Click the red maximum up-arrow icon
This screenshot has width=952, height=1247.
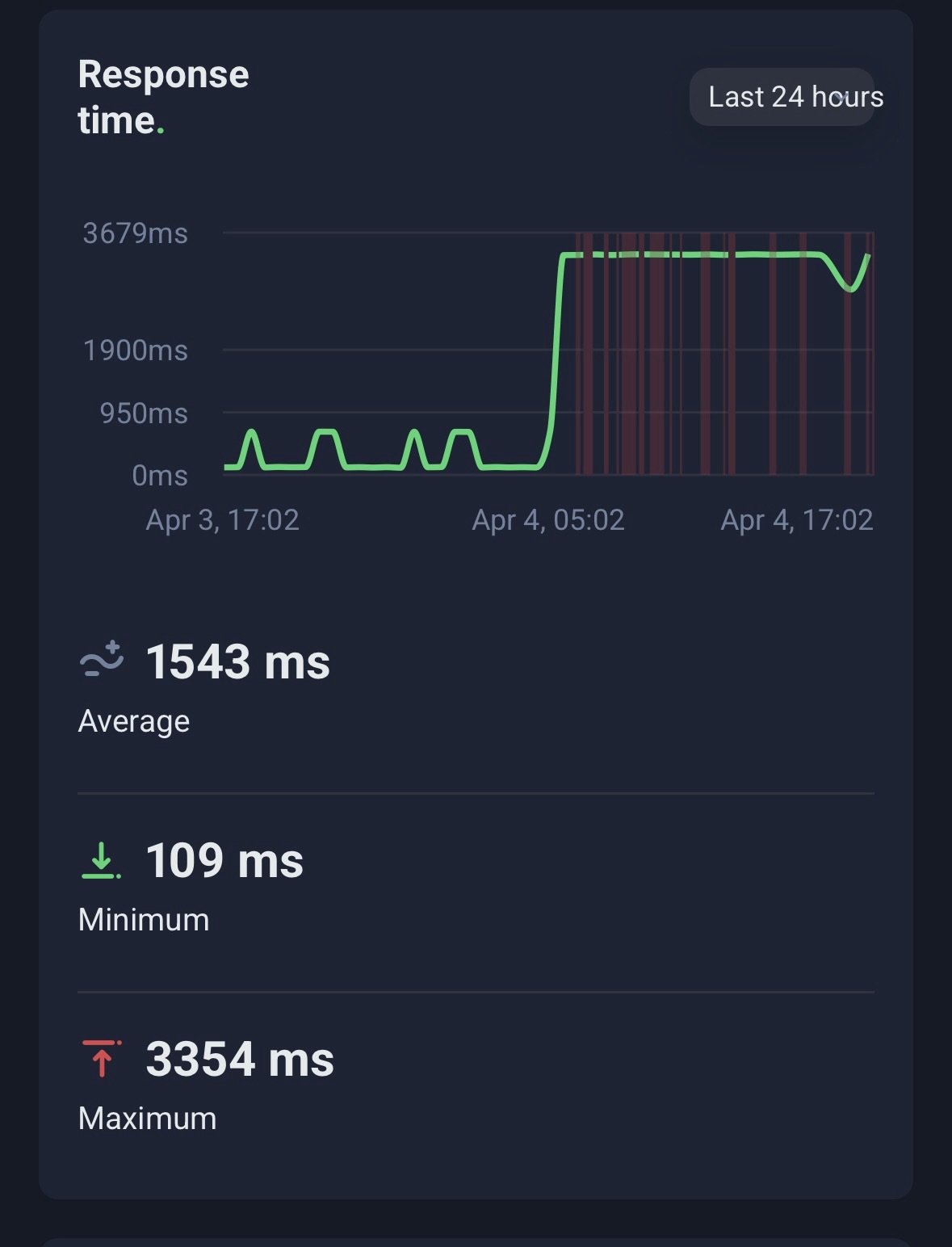[x=101, y=1059]
